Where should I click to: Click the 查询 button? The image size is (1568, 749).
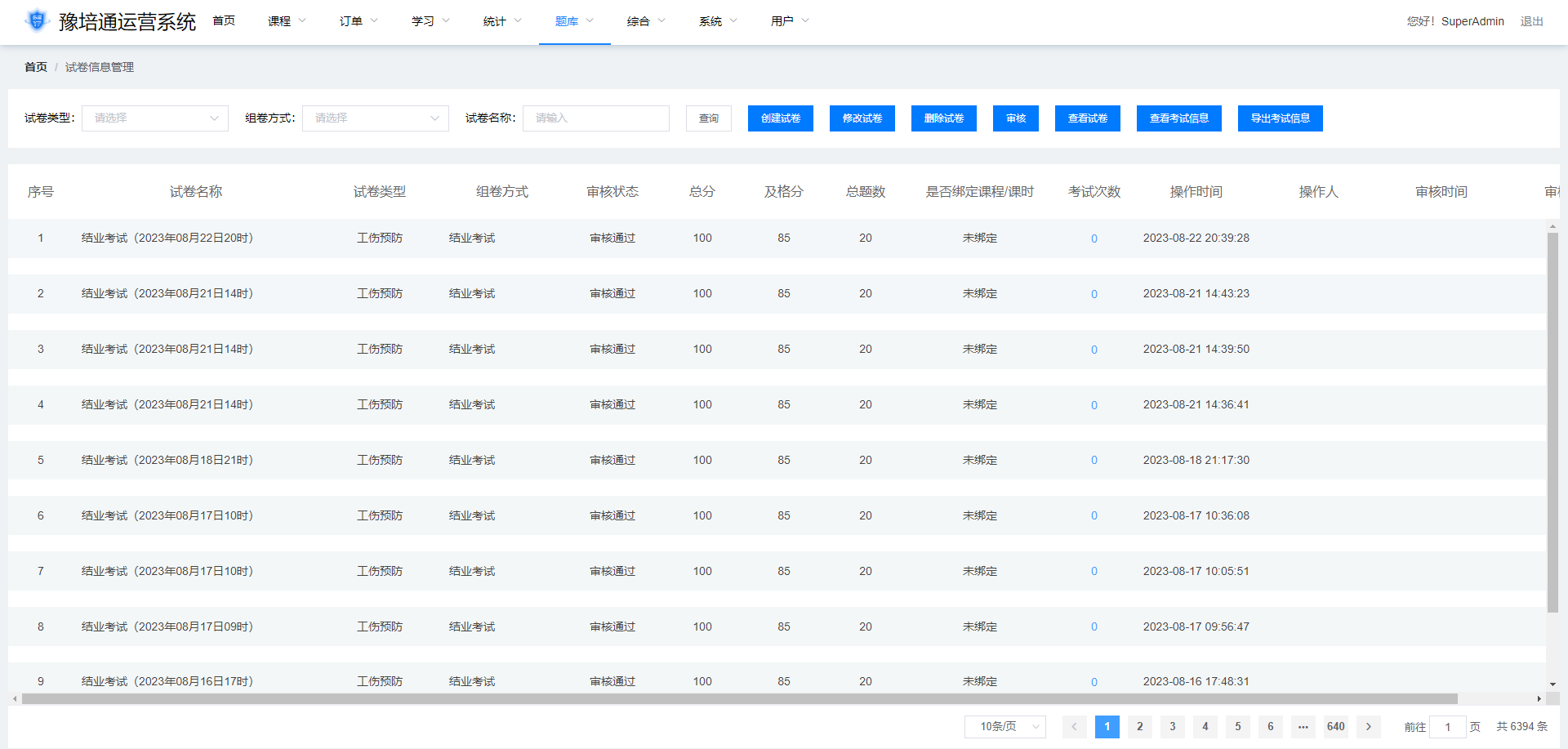709,118
